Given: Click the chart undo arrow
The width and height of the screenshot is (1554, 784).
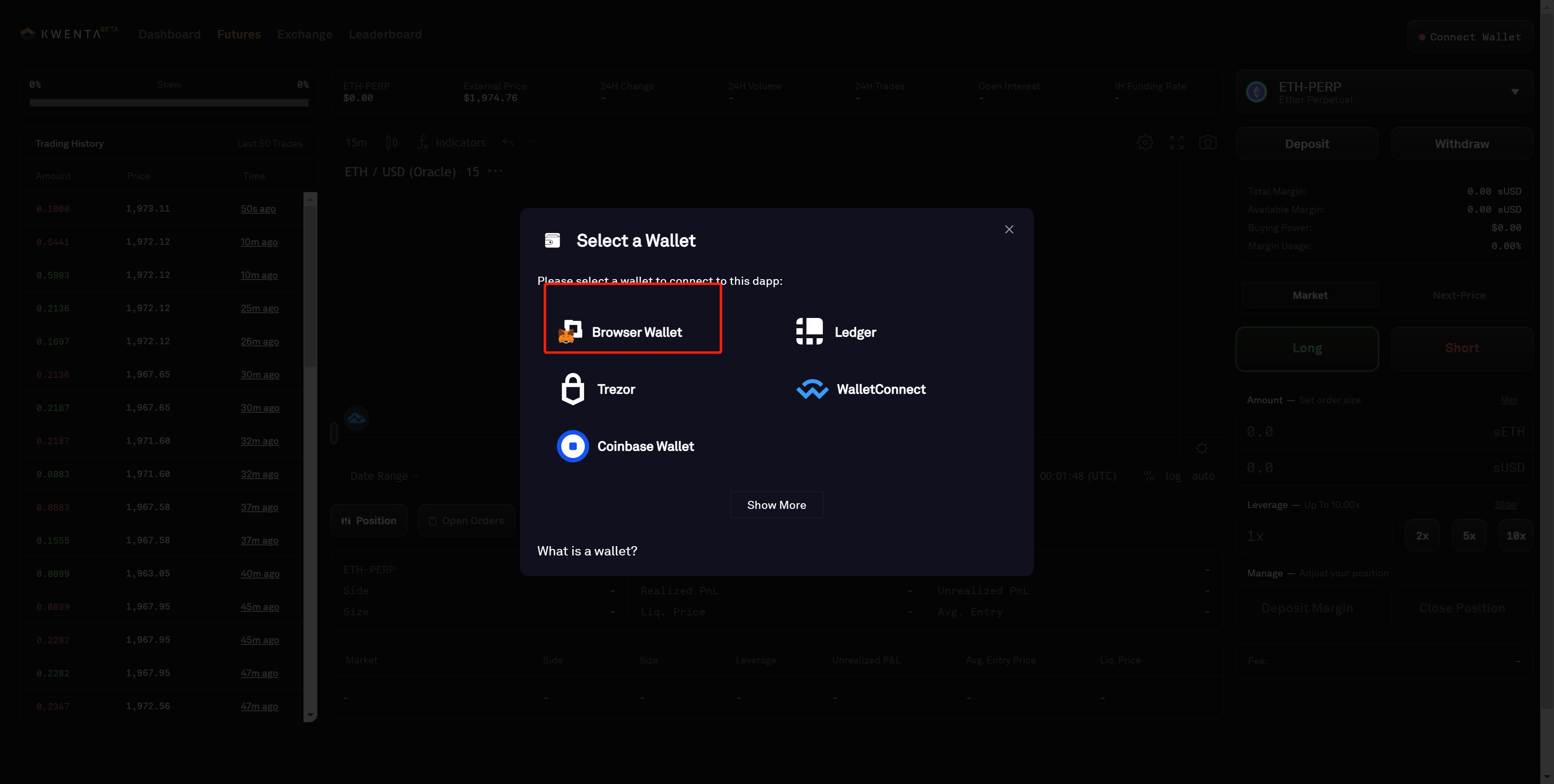Looking at the screenshot, I should coord(508,142).
